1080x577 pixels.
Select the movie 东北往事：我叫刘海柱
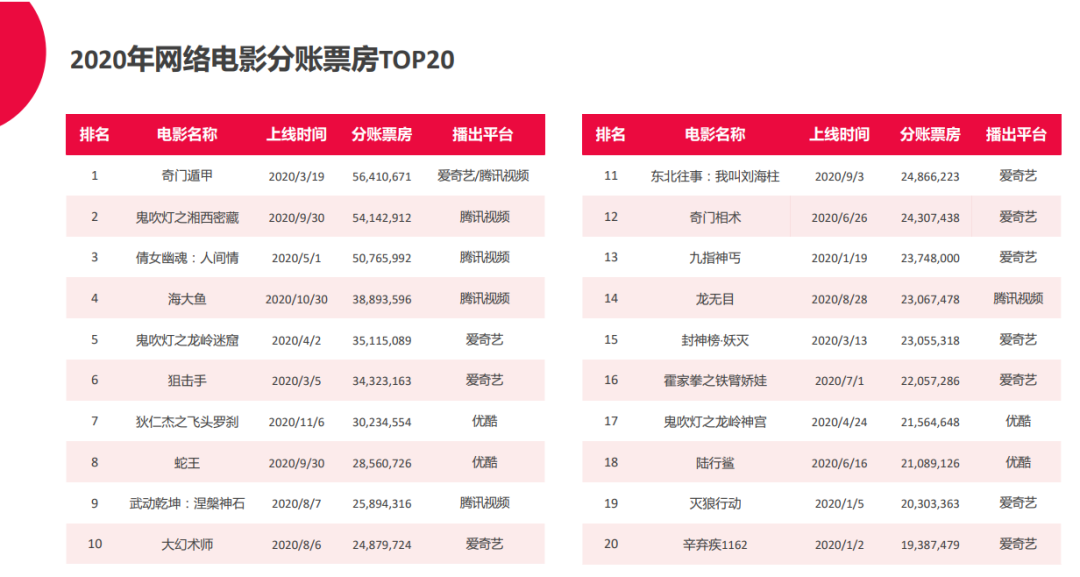tap(715, 176)
